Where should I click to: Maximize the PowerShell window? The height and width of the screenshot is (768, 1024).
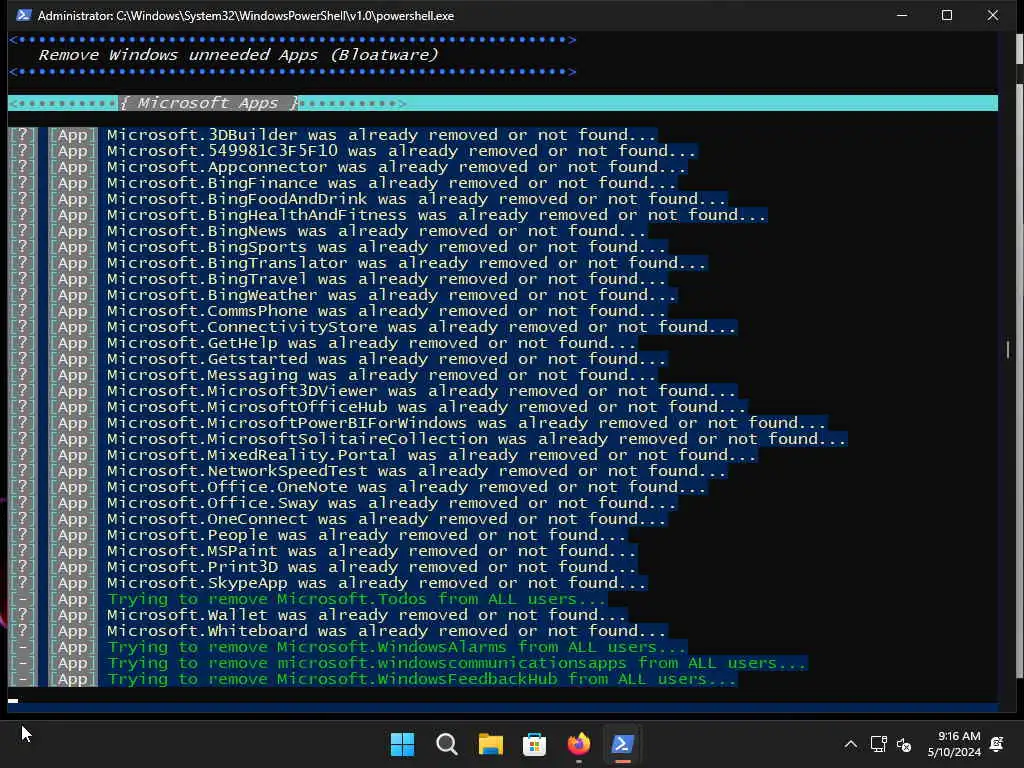(x=947, y=15)
